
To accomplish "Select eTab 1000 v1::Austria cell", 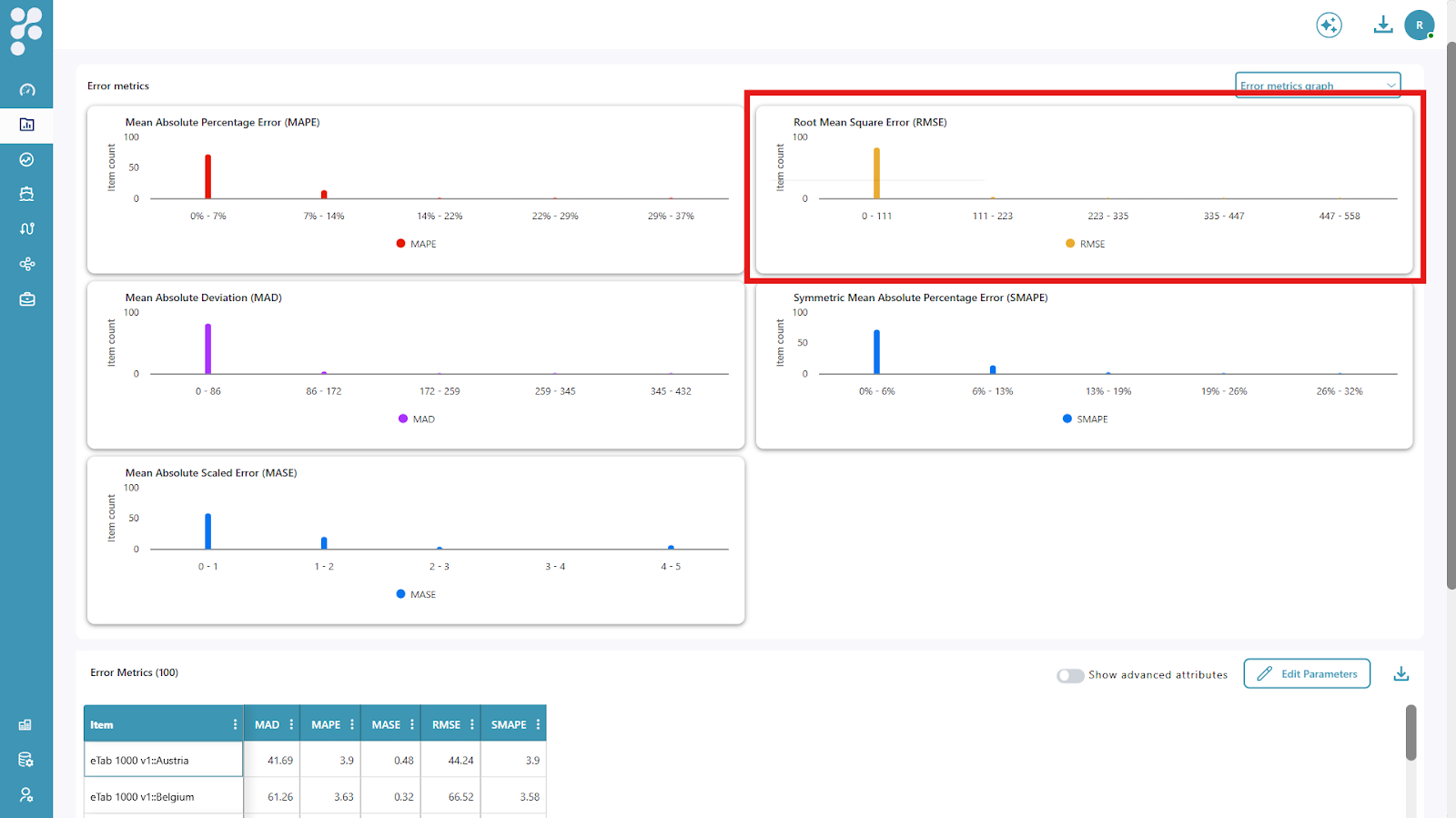I will point(164,760).
